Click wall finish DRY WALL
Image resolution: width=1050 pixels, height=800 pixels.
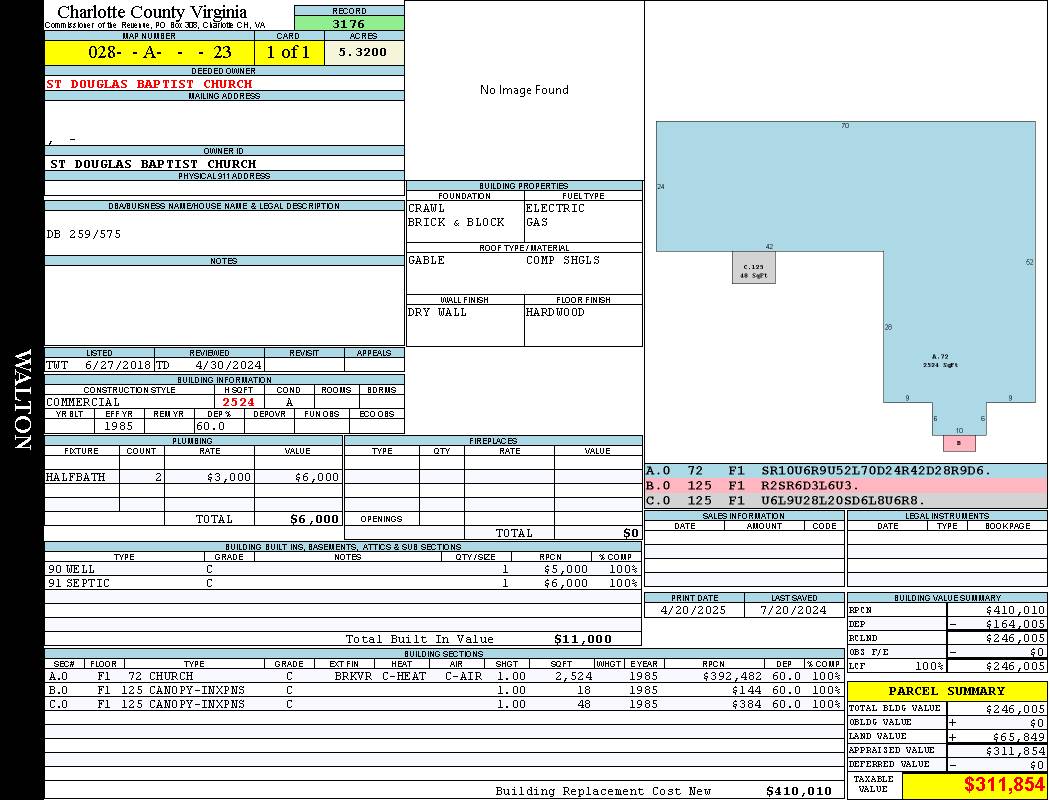pyautogui.click(x=437, y=313)
